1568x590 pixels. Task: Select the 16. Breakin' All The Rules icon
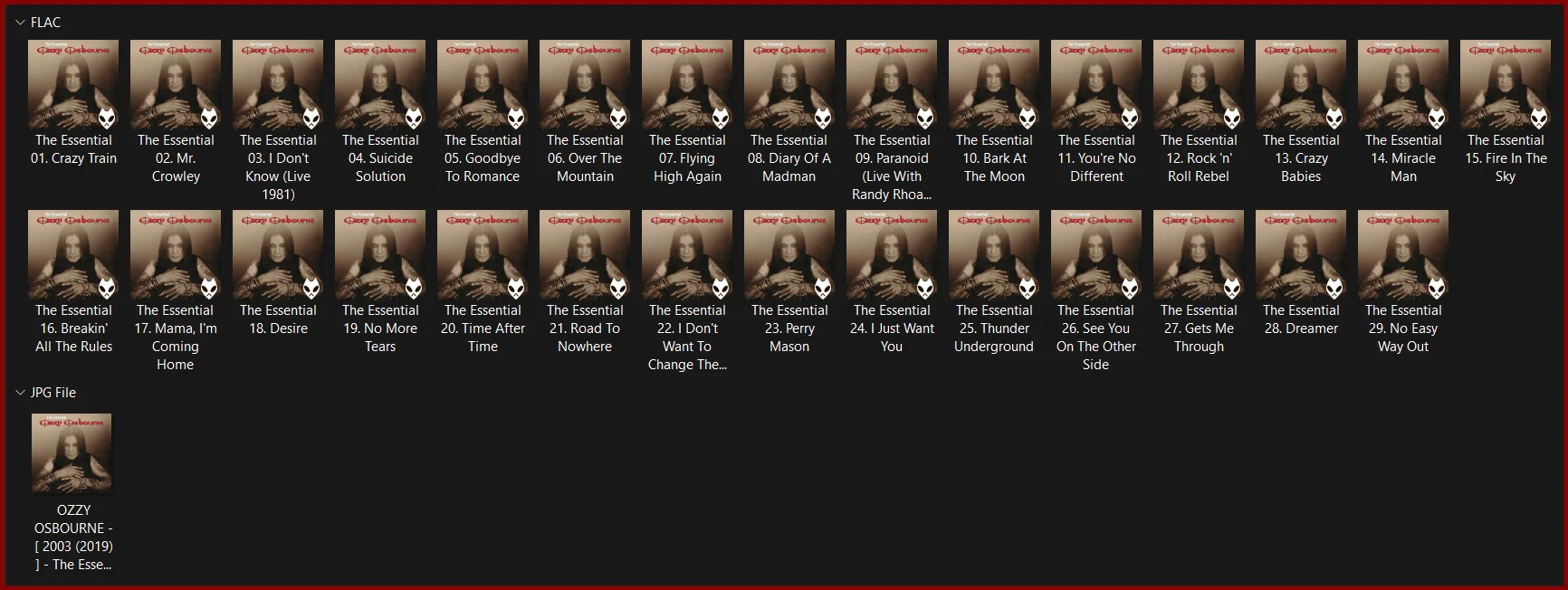click(73, 255)
